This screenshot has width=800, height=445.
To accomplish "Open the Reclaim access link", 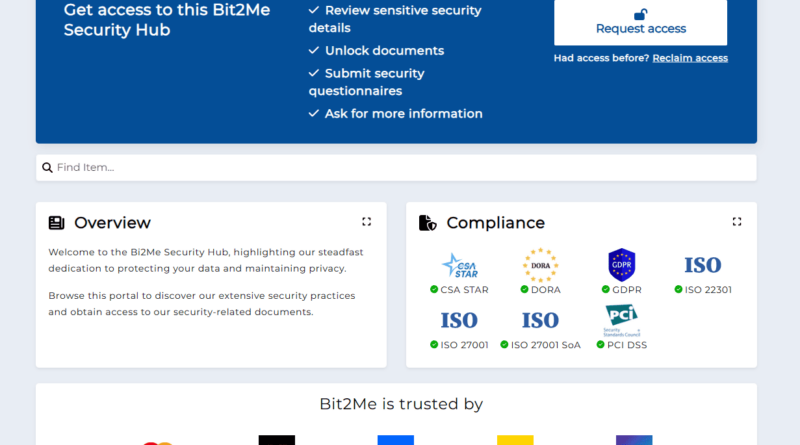I will [x=690, y=58].
